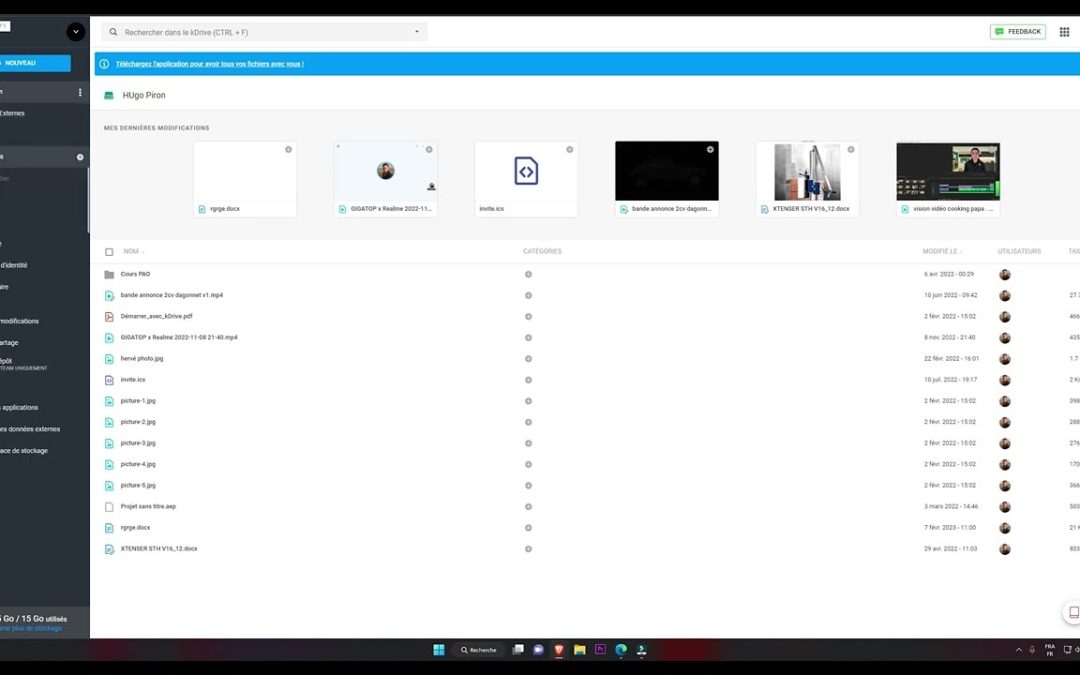Expand the search options dropdown arrow
Viewport: 1080px width, 675px height.
point(417,32)
